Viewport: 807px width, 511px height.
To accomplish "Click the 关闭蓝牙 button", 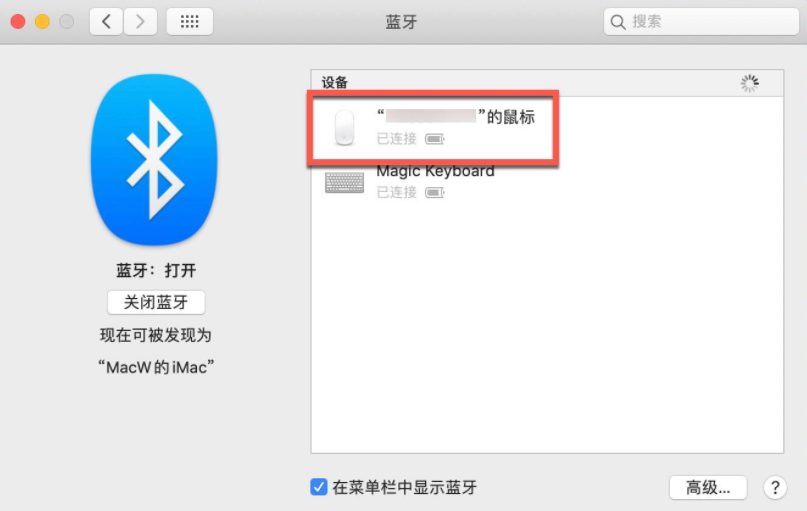I will pyautogui.click(x=156, y=302).
